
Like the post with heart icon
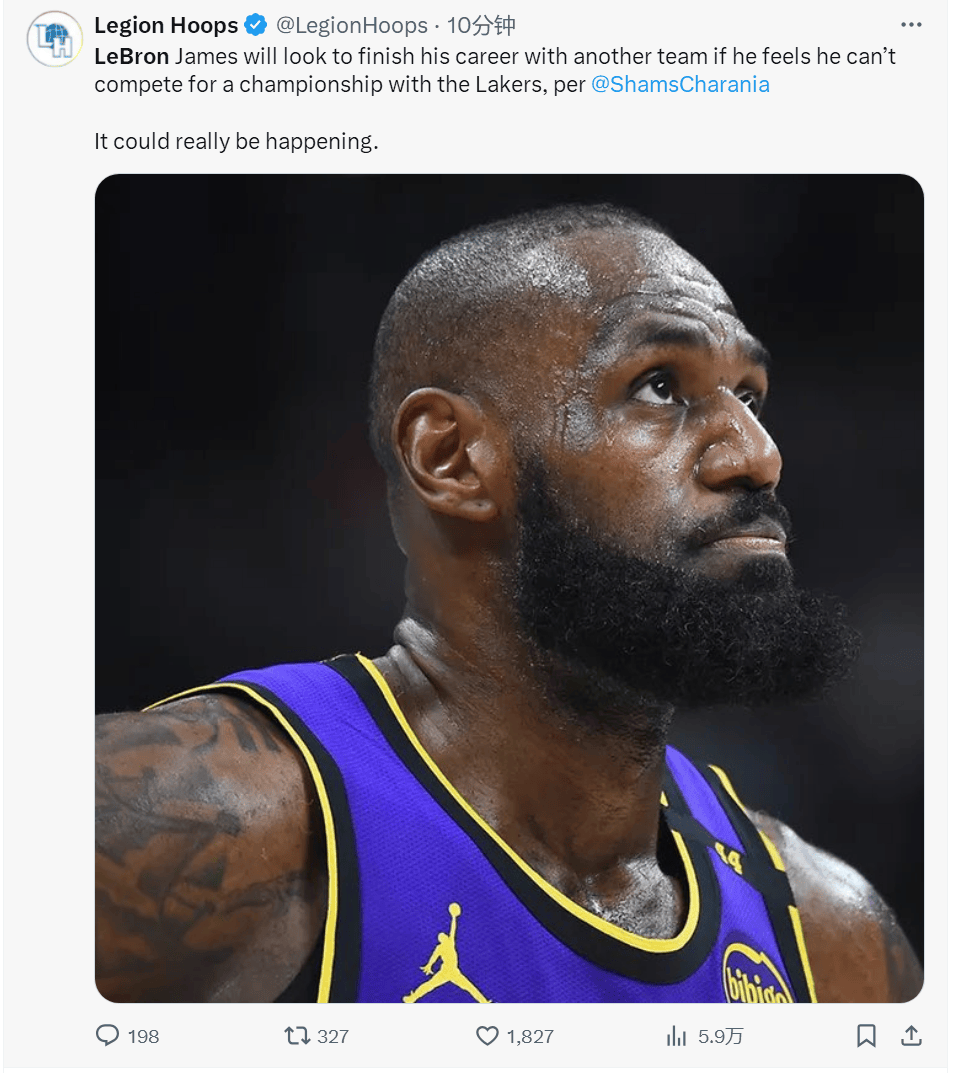[x=487, y=1035]
